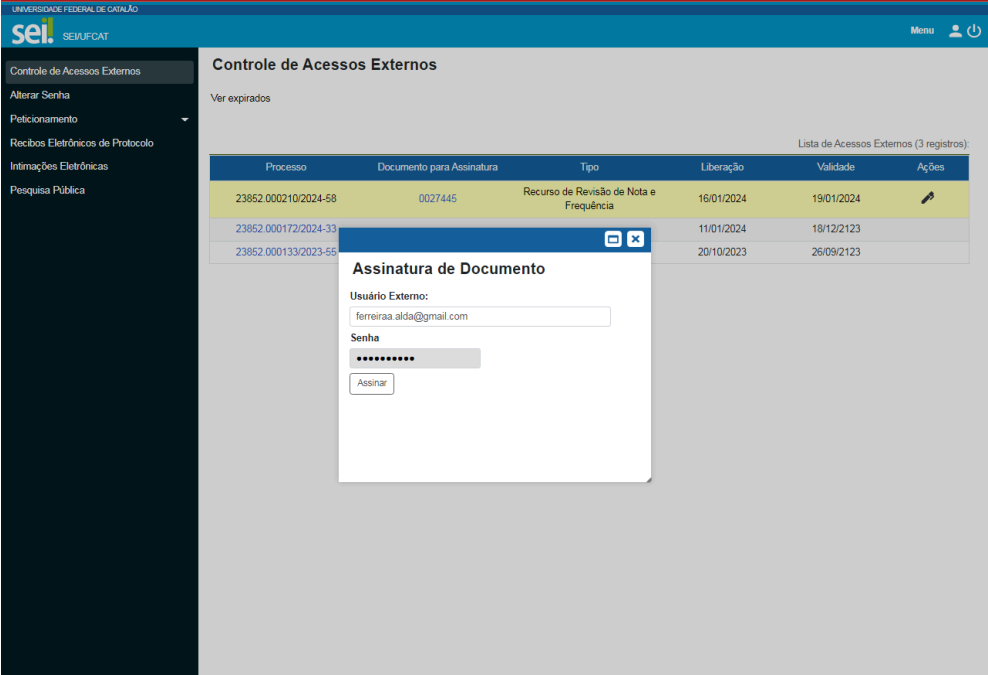The width and height of the screenshot is (988, 675).
Task: Open process 23852.000133/2023-55
Action: point(286,252)
